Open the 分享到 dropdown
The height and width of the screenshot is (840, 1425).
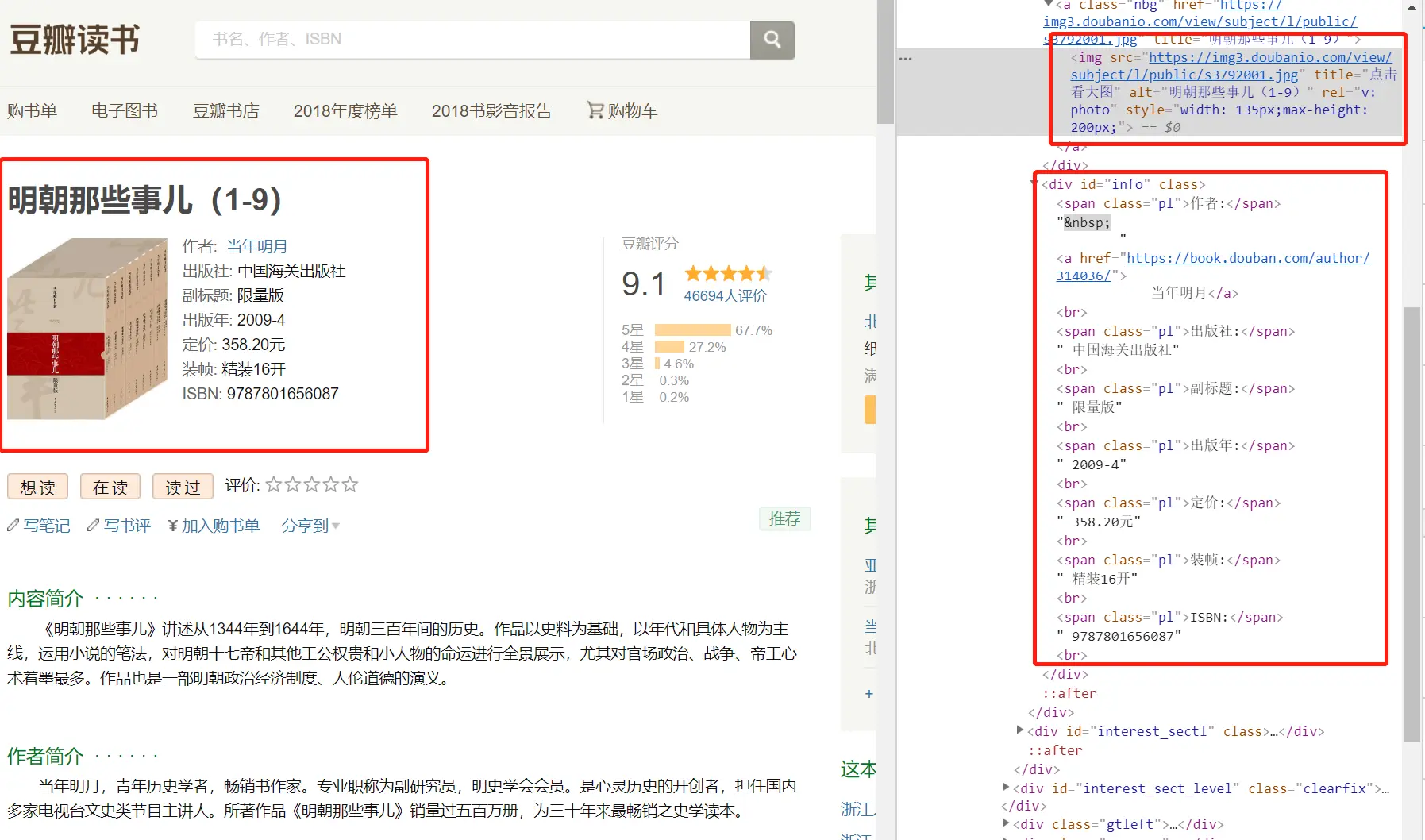coord(310,525)
